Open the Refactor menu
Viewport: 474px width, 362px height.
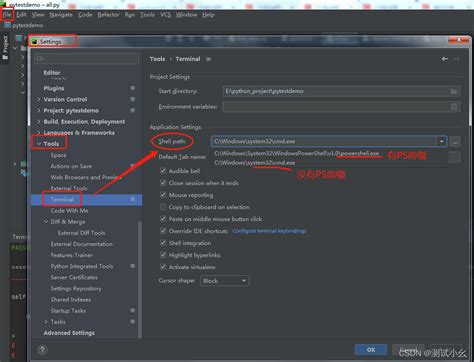(108, 15)
